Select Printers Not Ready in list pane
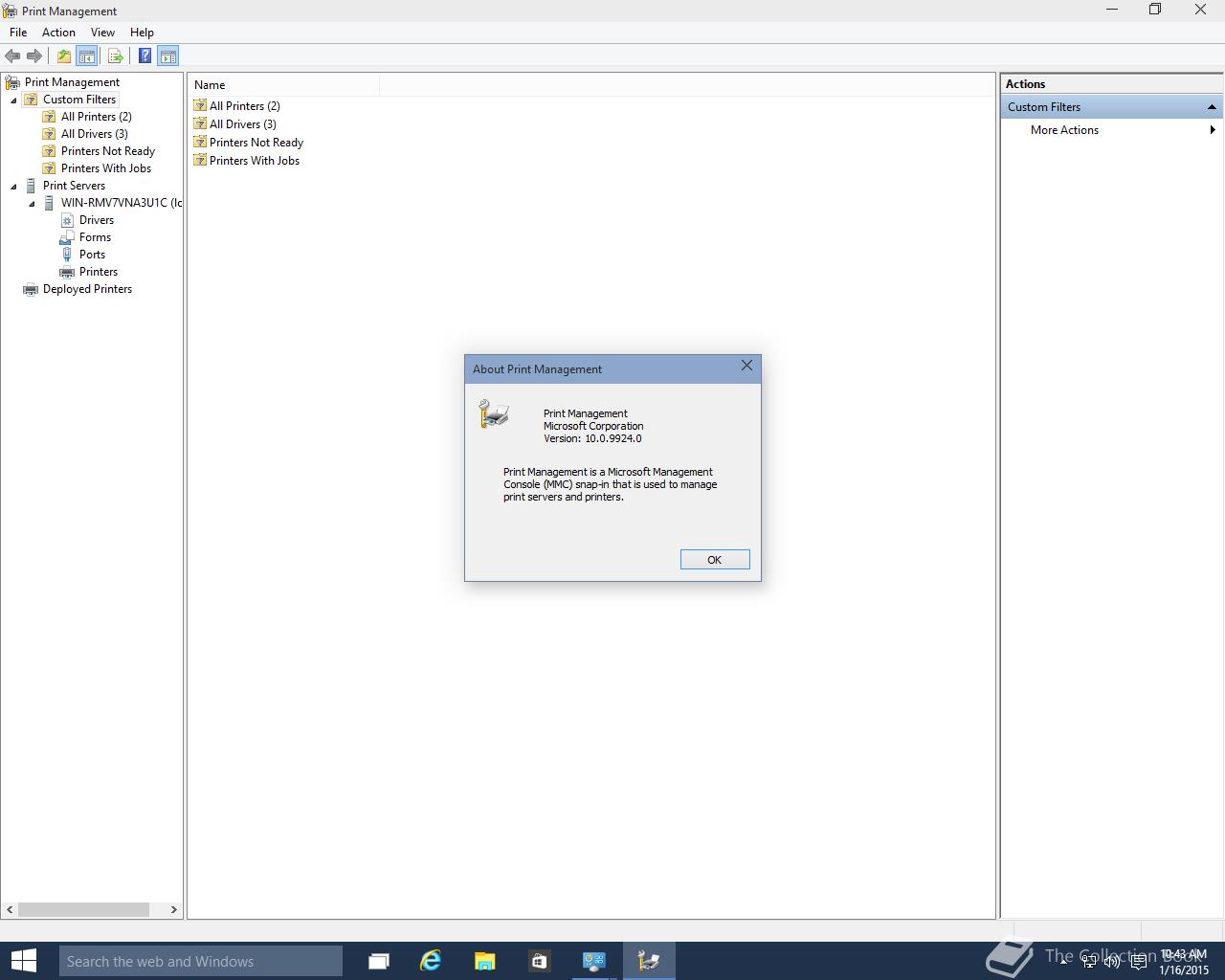The image size is (1225, 980). pos(256,143)
